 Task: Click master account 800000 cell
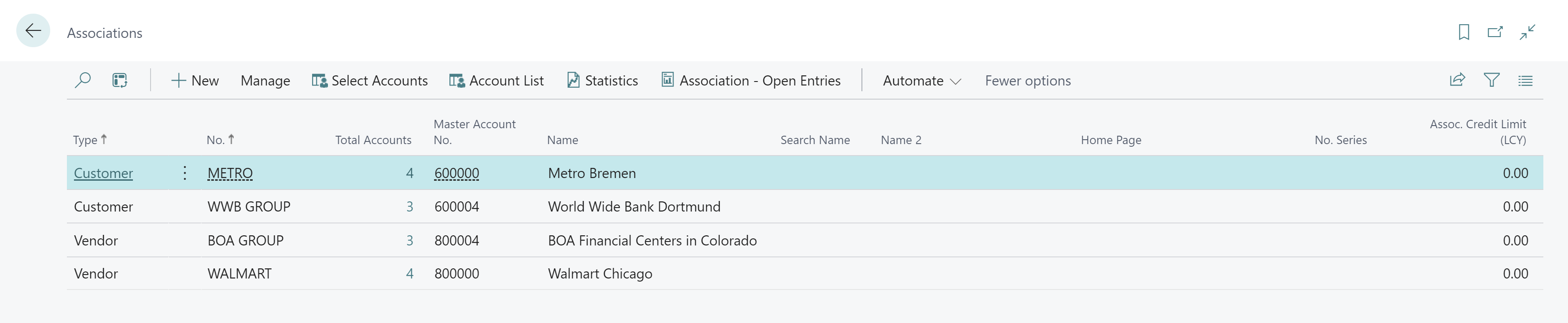coord(456,274)
